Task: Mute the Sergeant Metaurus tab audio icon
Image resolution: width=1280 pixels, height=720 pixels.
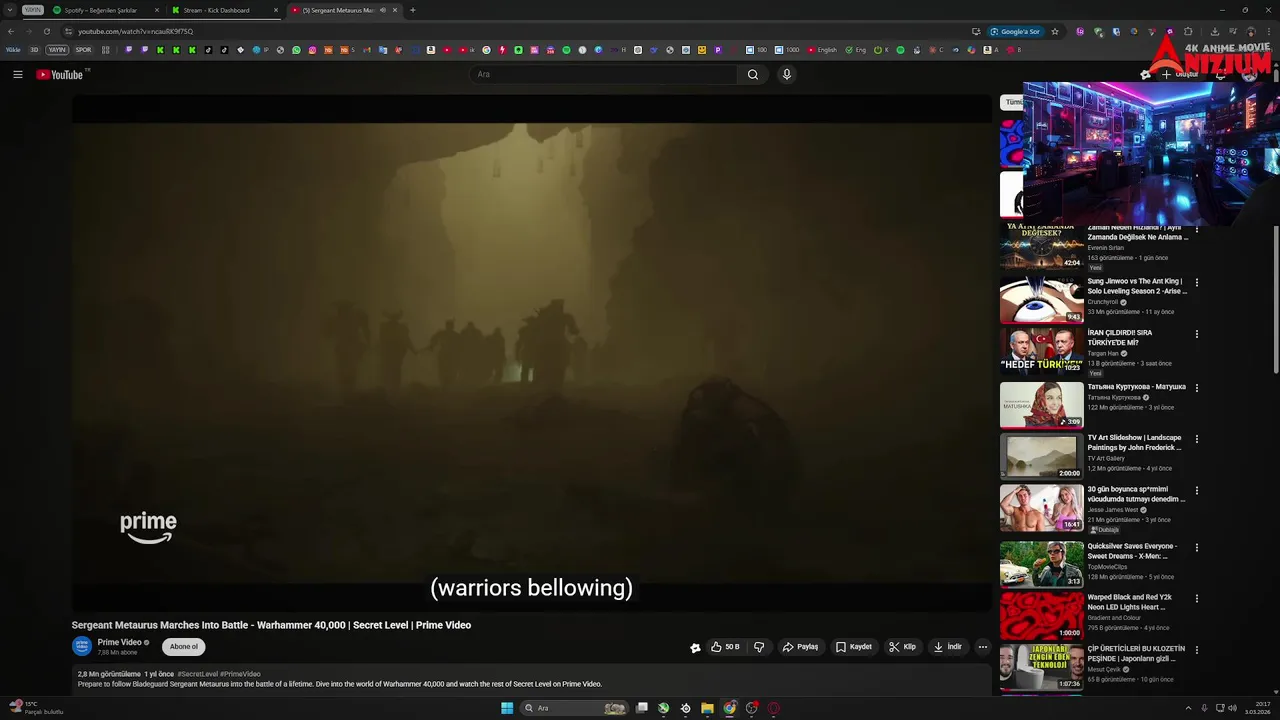Action: click(383, 10)
